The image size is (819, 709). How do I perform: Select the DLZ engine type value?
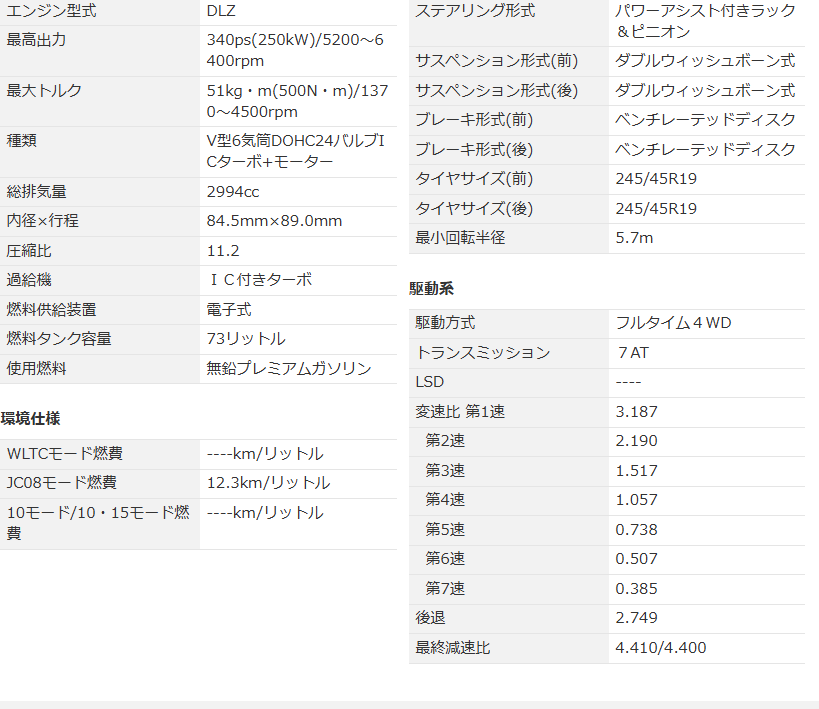[221, 12]
